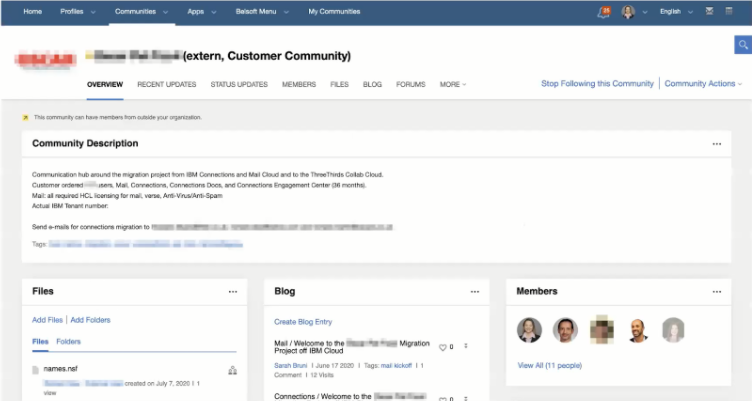Viewport: 755px width, 401px height.
Task: Click blurred tags in community description
Action: point(145,245)
